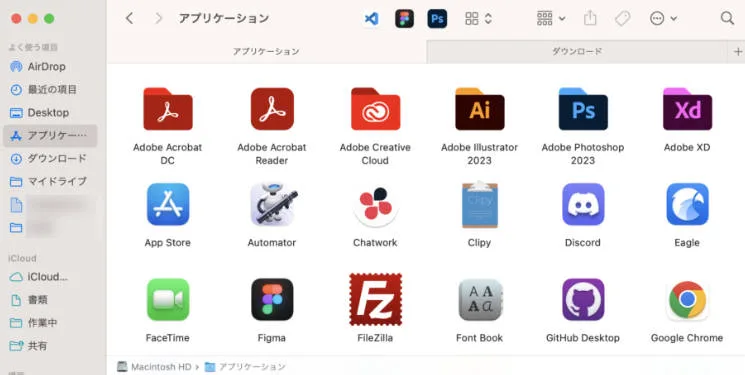Select the Chatwork app icon
The height and width of the screenshot is (375, 745).
pyautogui.click(x=375, y=205)
